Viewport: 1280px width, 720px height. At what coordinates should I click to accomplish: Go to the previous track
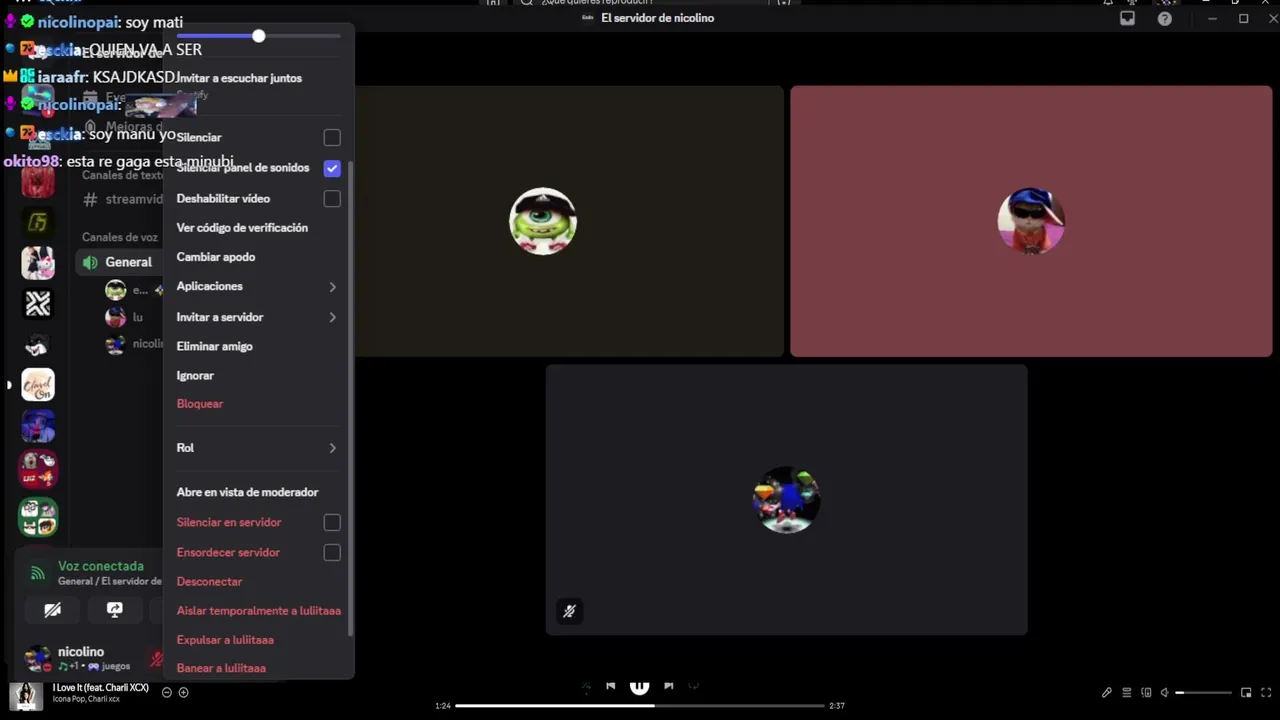point(610,686)
